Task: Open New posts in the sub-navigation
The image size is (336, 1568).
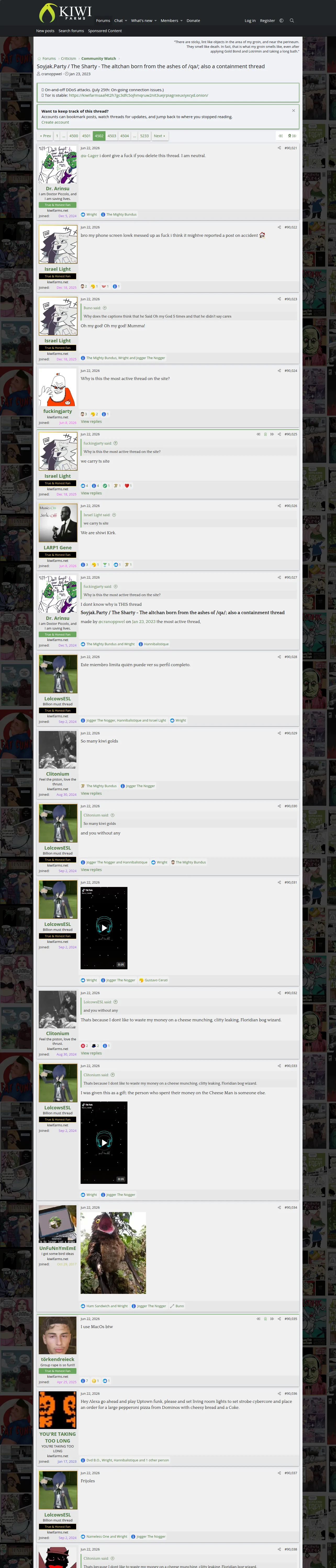Action: (x=45, y=31)
